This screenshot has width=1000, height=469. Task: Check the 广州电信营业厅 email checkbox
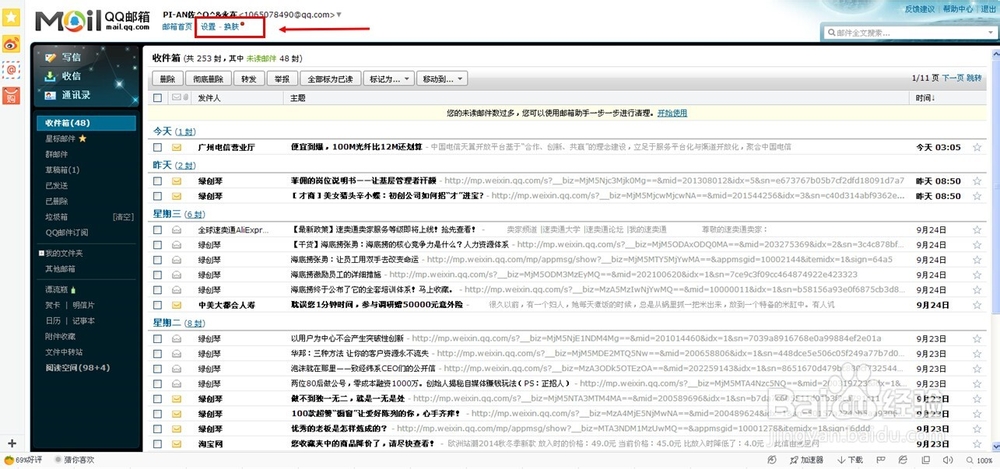pyautogui.click(x=158, y=147)
